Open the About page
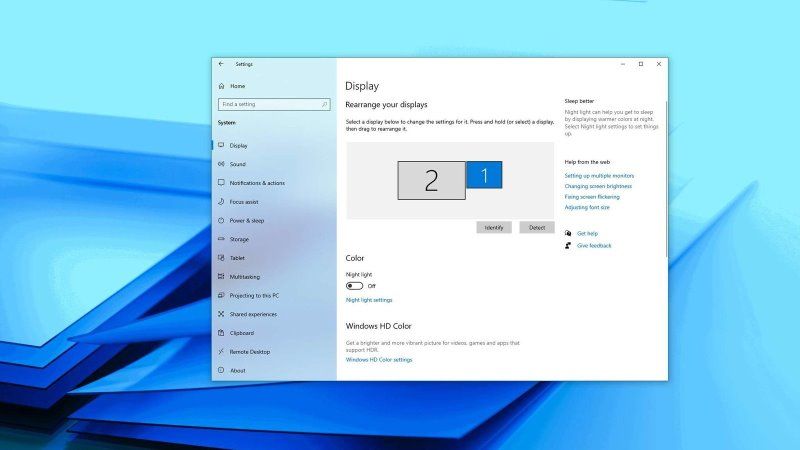 238,371
